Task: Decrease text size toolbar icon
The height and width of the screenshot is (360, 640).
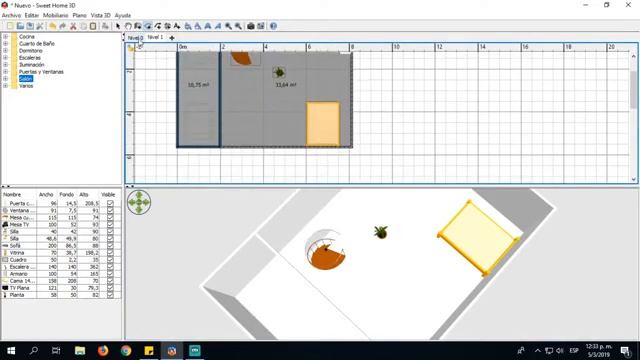Action: click(198, 26)
